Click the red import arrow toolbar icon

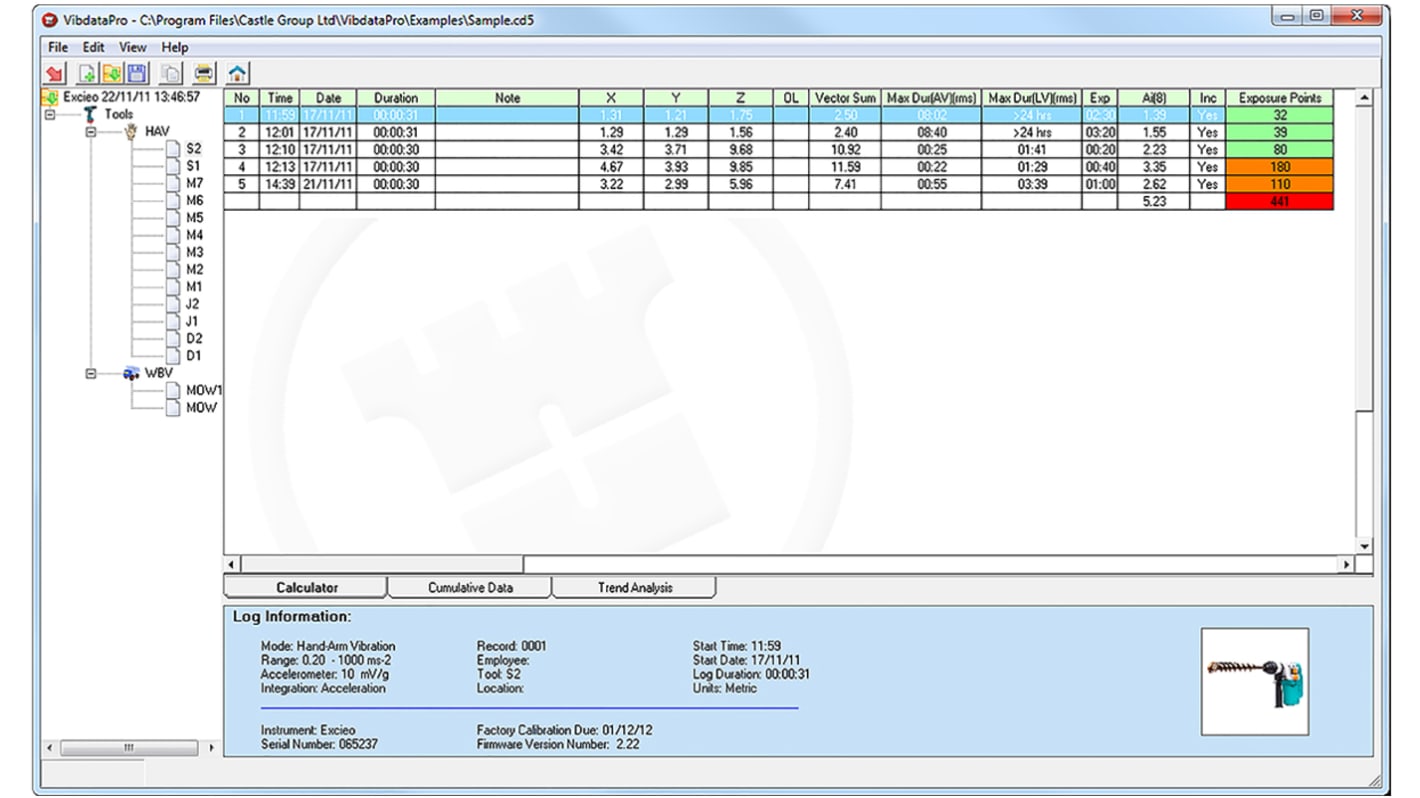54,72
